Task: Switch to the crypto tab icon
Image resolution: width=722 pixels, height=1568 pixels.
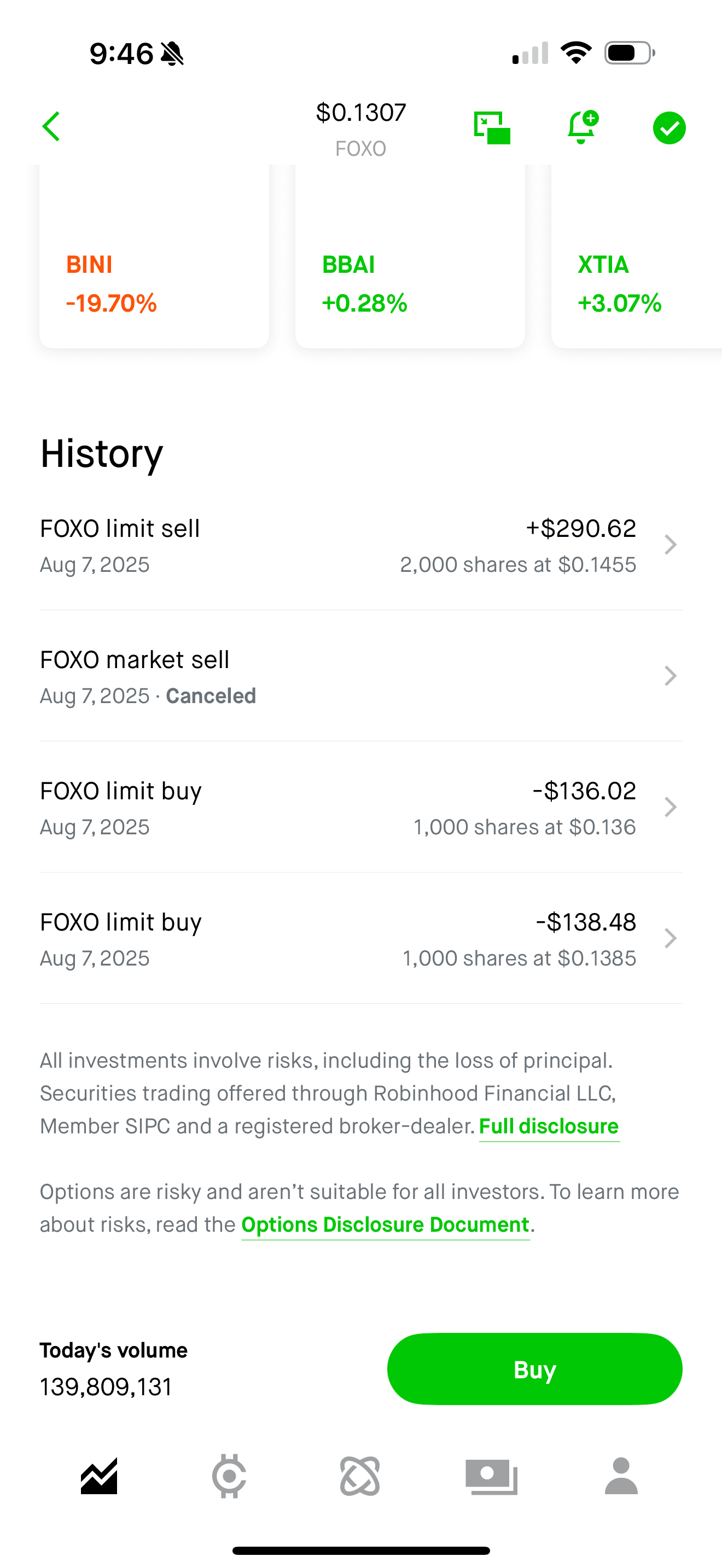Action: tap(230, 1476)
